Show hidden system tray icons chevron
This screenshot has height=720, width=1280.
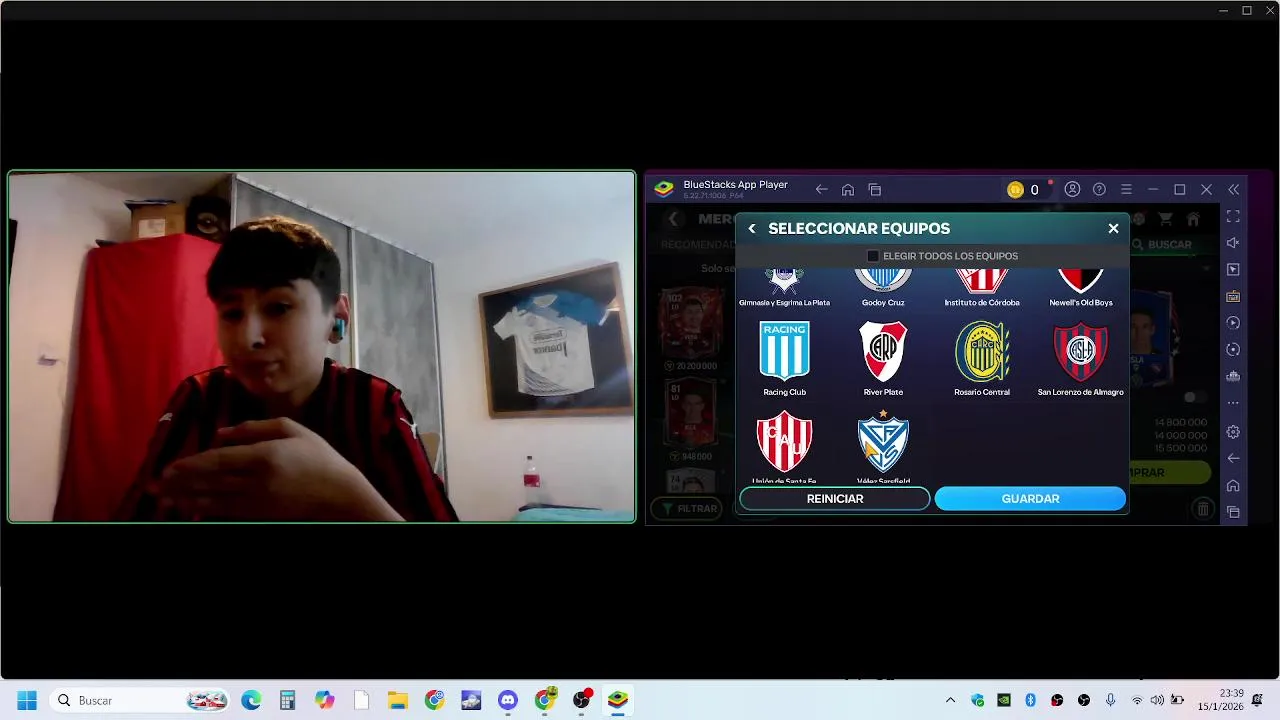(x=950, y=700)
